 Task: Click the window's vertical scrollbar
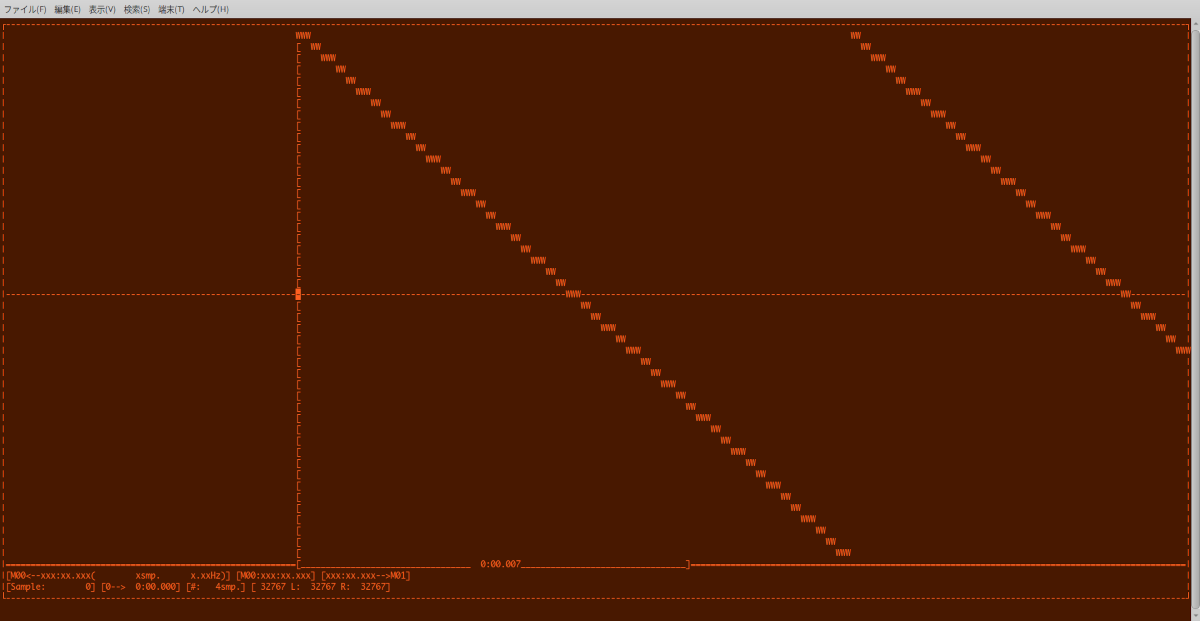point(1195,300)
